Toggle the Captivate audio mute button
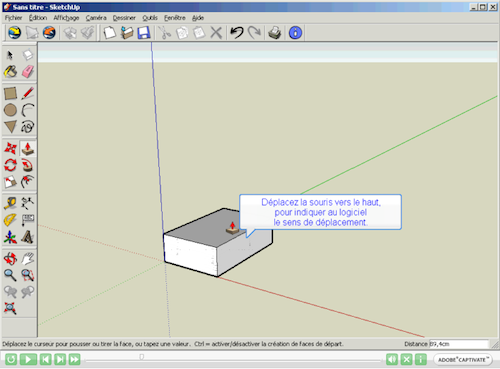 tap(392, 359)
